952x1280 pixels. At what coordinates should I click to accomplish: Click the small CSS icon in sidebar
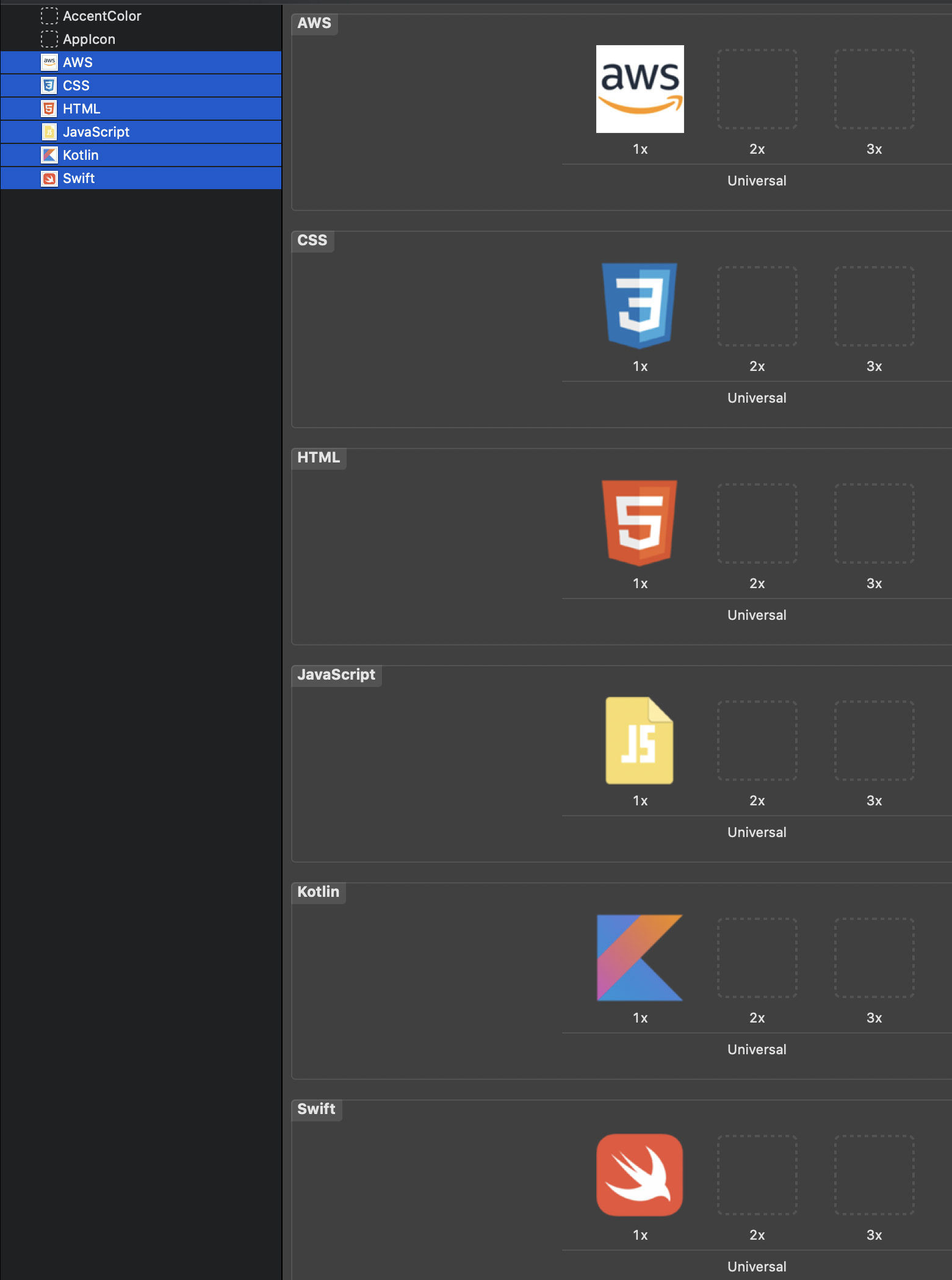(x=49, y=85)
